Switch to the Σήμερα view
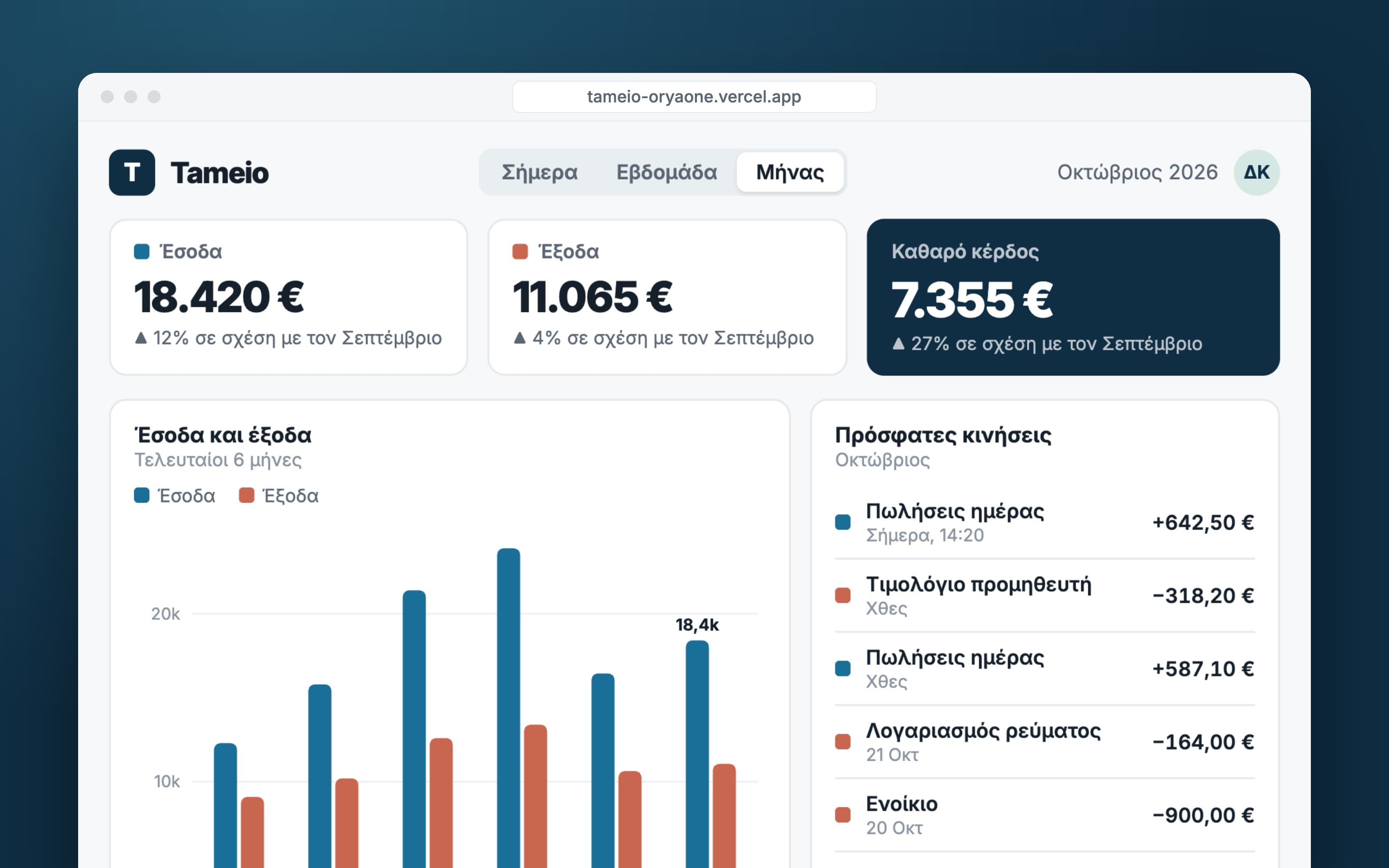 point(539,172)
